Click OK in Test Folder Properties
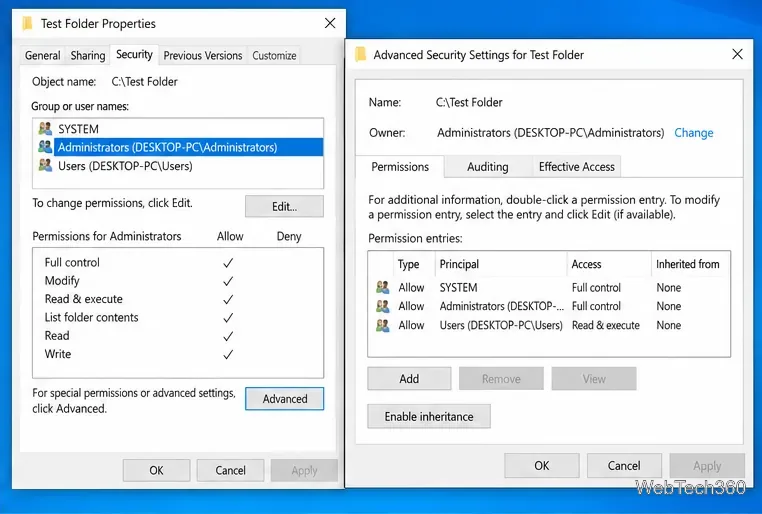The image size is (762, 514). 156,470
